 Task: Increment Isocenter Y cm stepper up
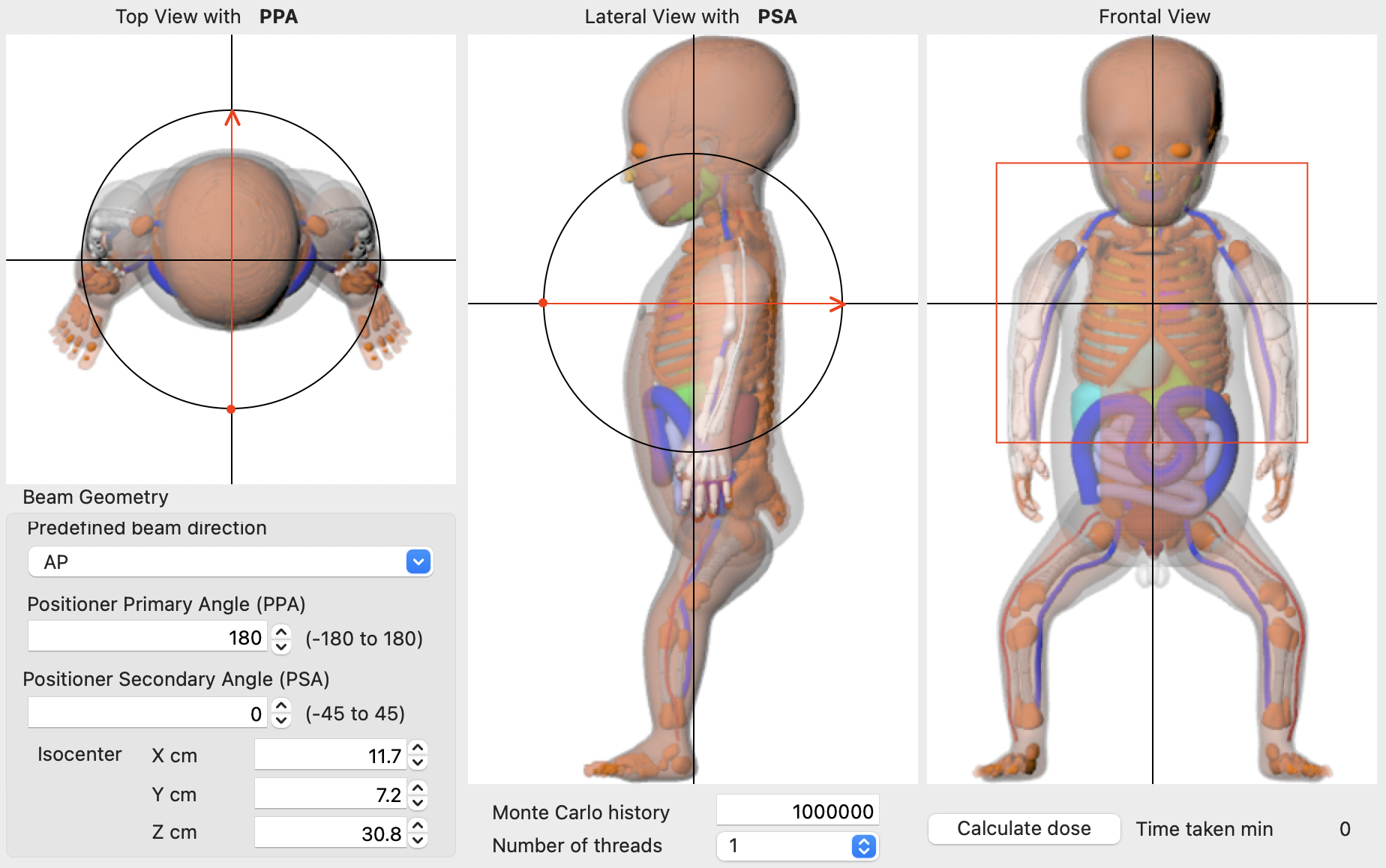point(418,787)
